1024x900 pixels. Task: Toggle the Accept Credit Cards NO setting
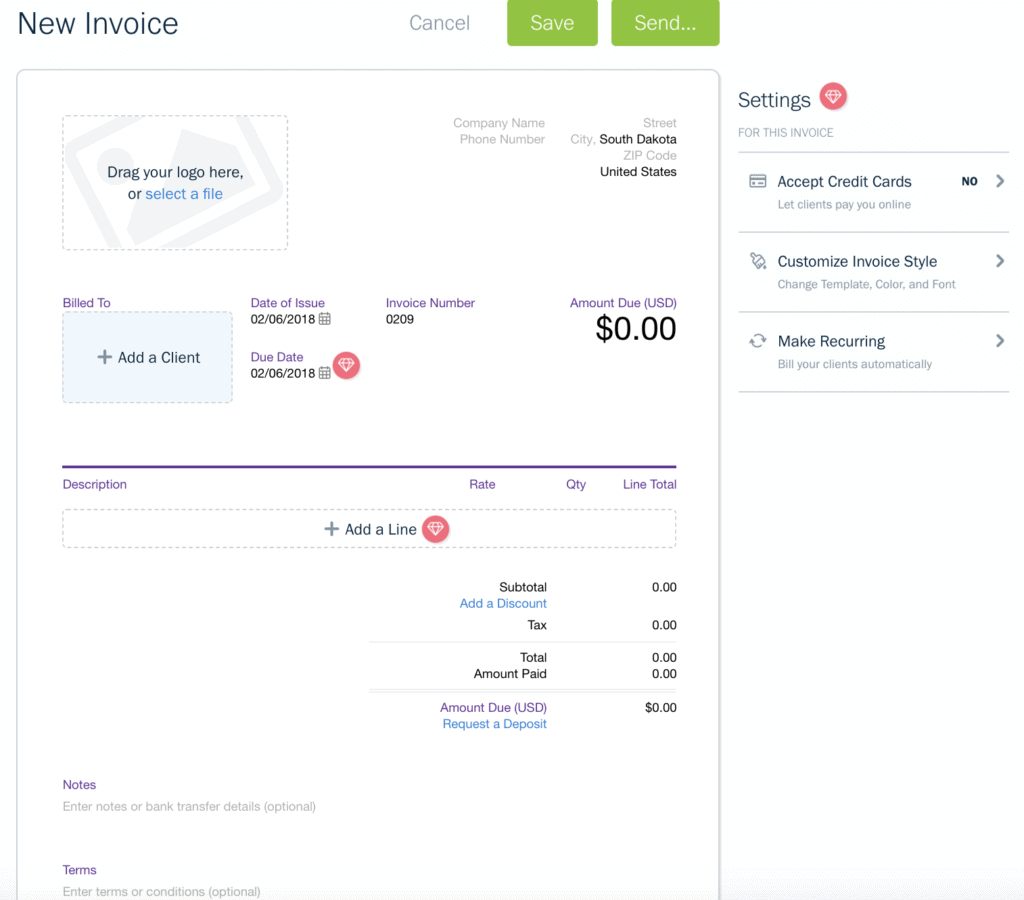point(969,181)
